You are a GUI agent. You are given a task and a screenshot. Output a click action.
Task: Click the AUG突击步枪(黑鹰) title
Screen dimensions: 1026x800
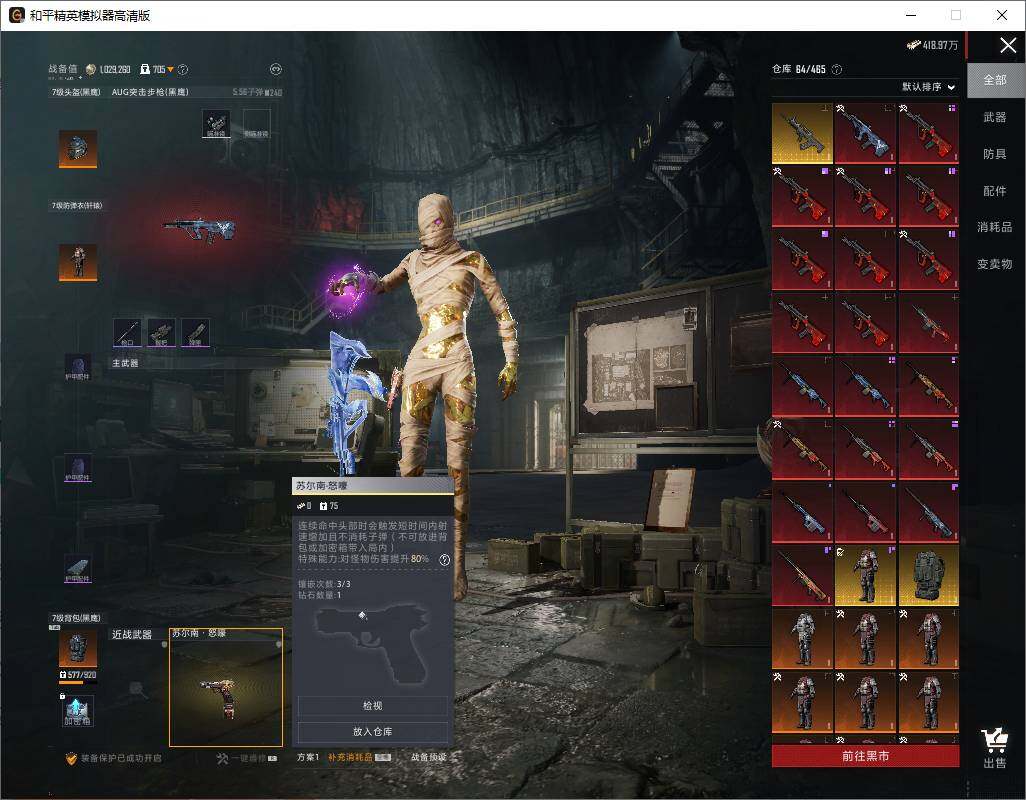pyautogui.click(x=150, y=92)
